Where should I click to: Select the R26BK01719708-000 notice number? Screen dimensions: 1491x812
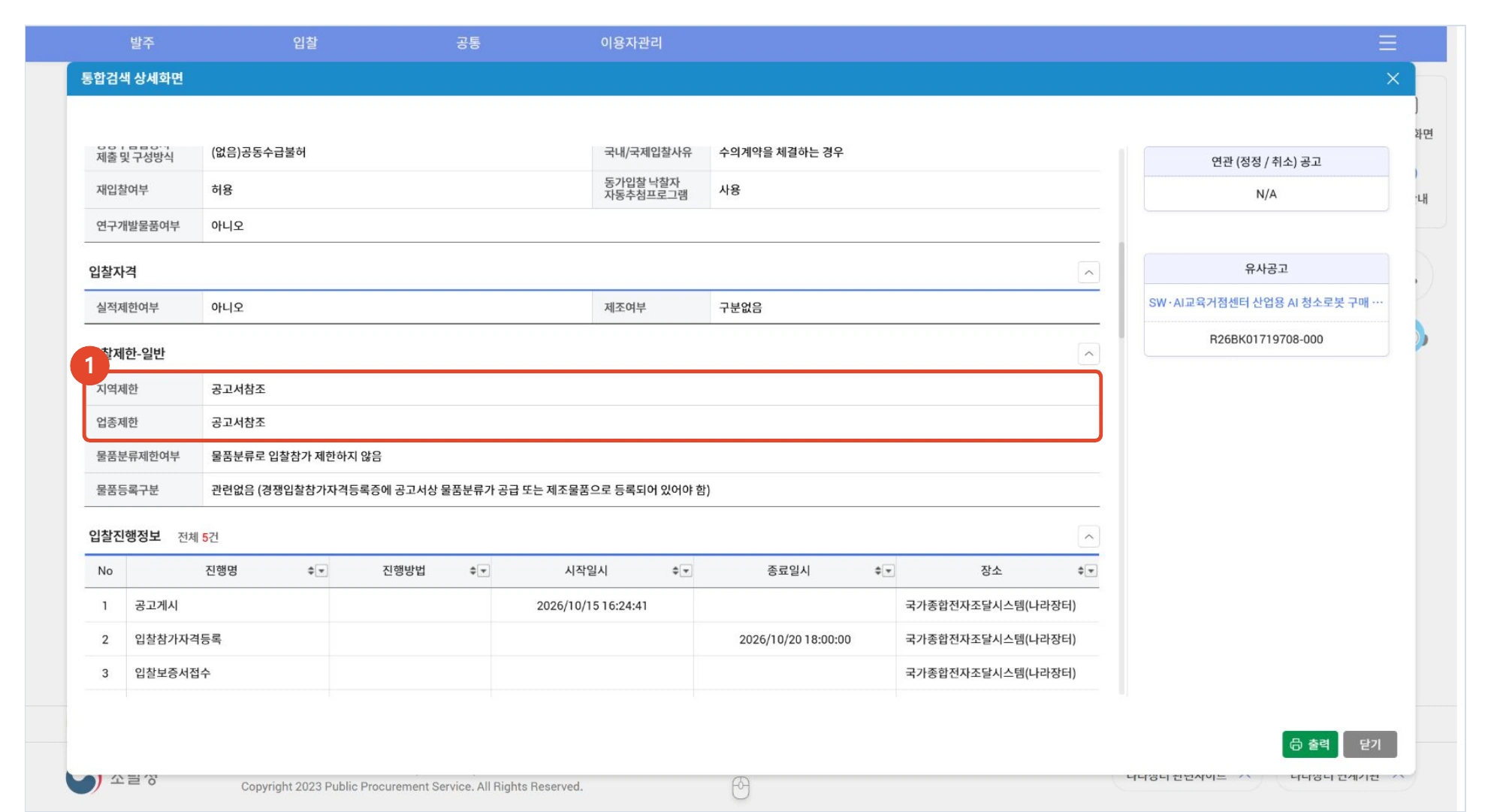pos(1266,340)
